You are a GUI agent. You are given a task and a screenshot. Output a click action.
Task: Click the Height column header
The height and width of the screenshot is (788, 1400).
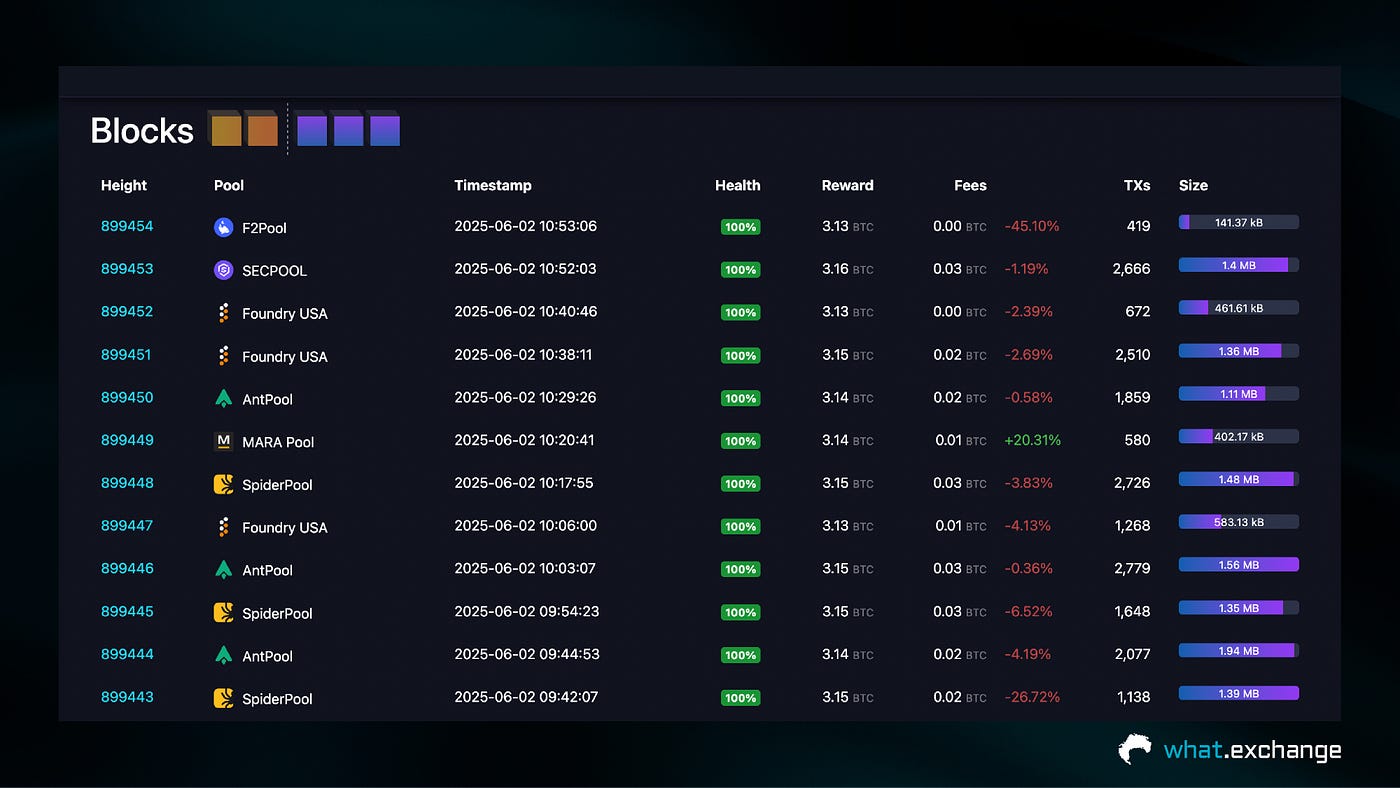click(124, 185)
